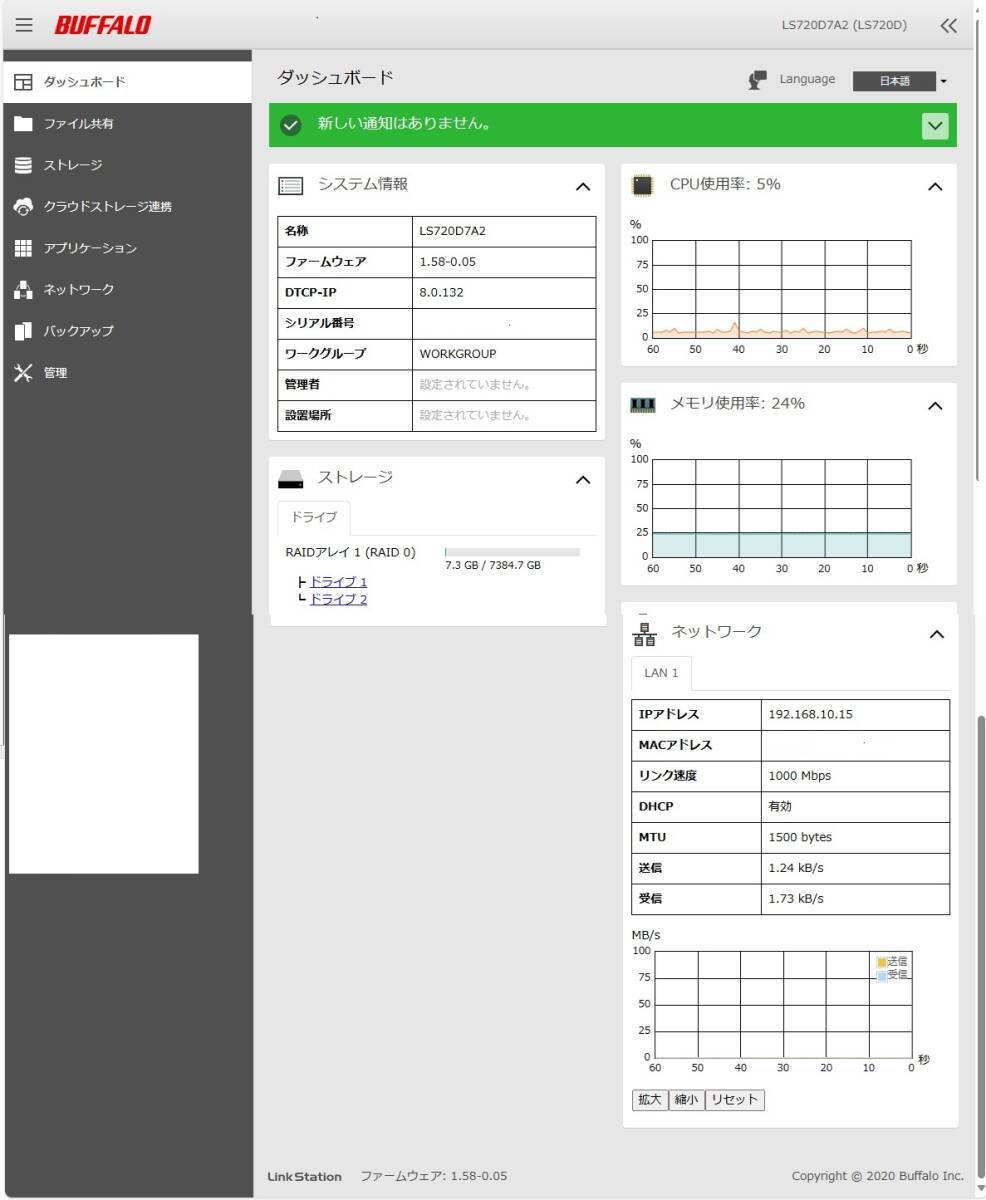
Task: Click the System Information list icon
Action: (x=291, y=186)
